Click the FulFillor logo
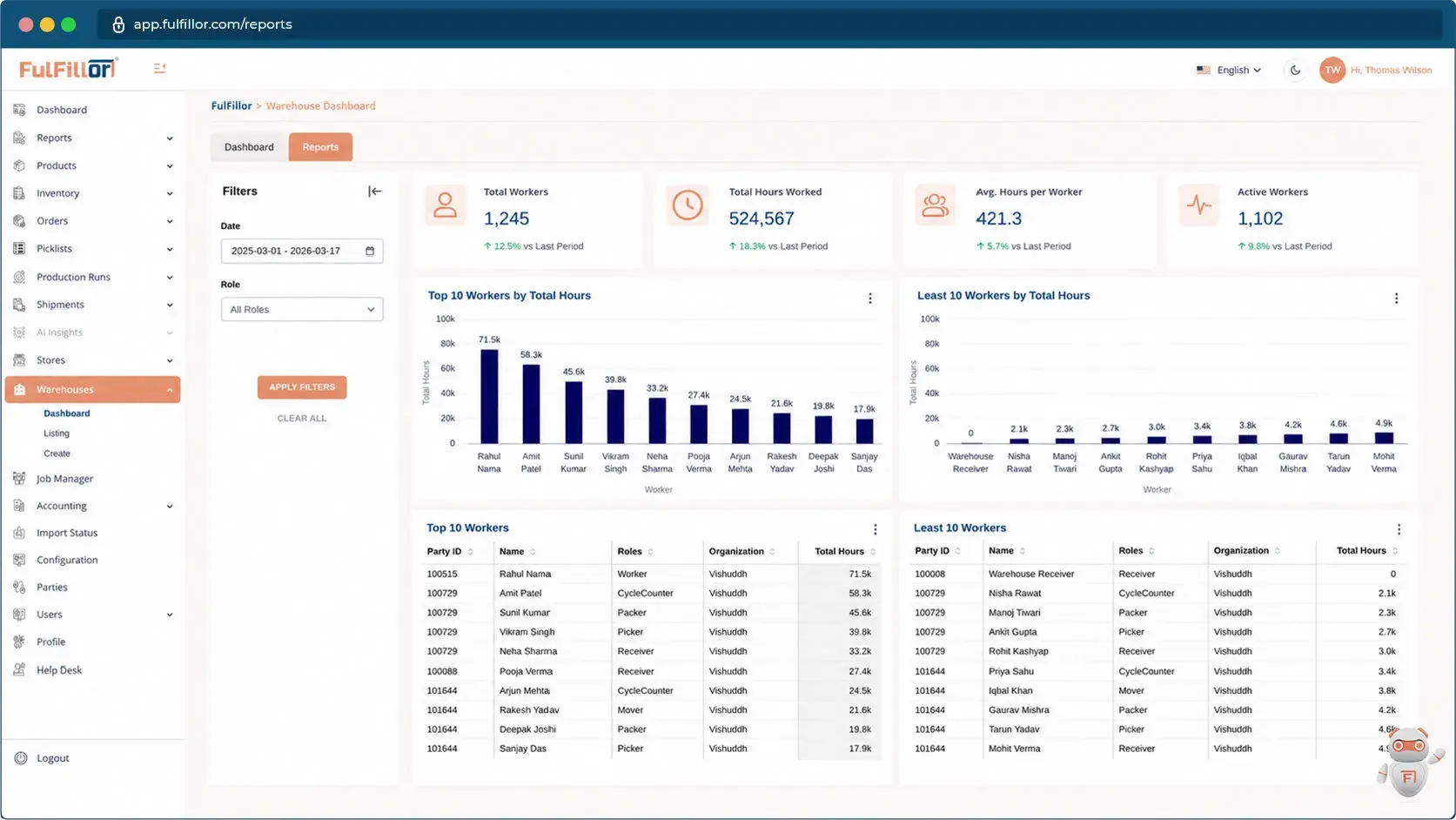This screenshot has width=1456, height=820. click(68, 68)
